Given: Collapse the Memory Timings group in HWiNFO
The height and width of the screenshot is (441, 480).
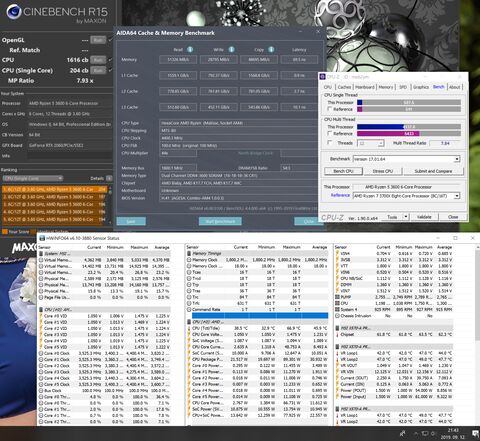Looking at the screenshot, I should point(189,253).
